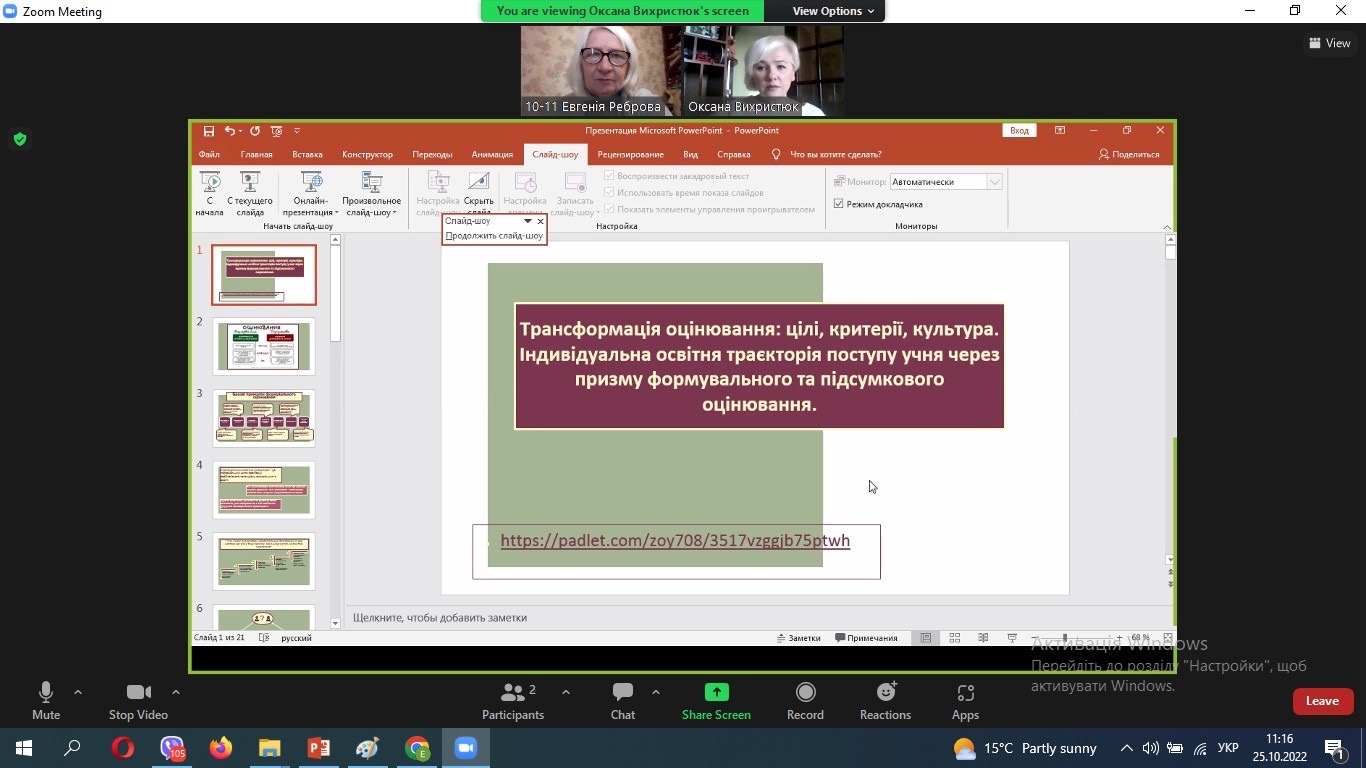Switch to the Анимация tab
The width and height of the screenshot is (1366, 768).
492,155
